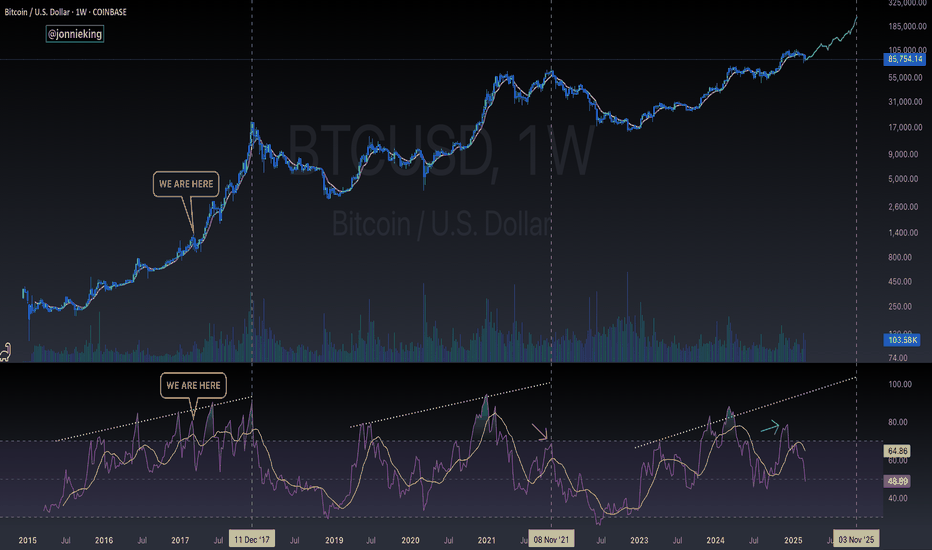Click the 100.00 RSI scale label
The height and width of the screenshot is (550, 932).
coord(900,385)
